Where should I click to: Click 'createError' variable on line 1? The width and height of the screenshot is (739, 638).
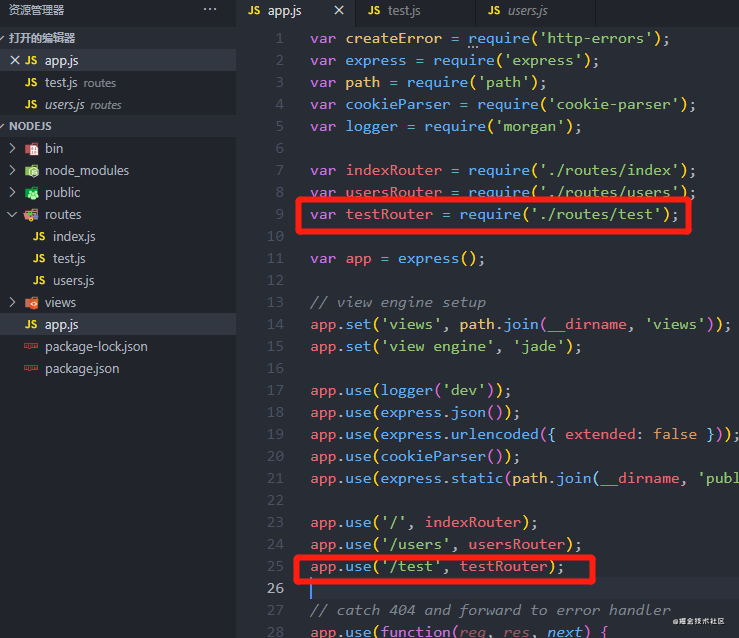tap(394, 38)
